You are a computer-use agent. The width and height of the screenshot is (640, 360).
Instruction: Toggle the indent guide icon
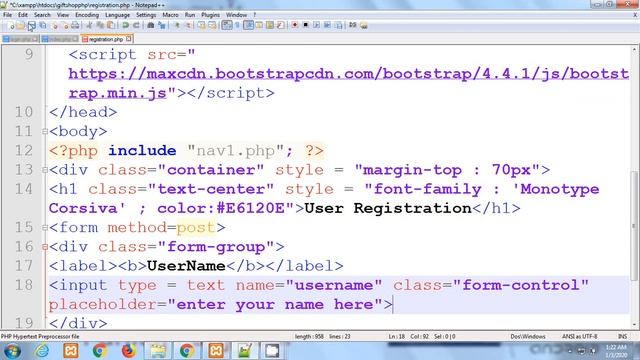(x=249, y=25)
